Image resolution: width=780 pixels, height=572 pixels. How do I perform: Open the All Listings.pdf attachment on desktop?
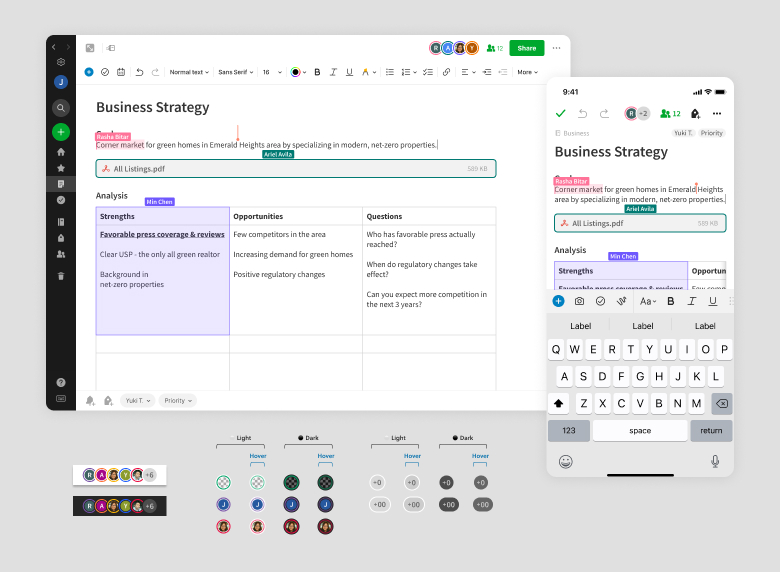296,169
